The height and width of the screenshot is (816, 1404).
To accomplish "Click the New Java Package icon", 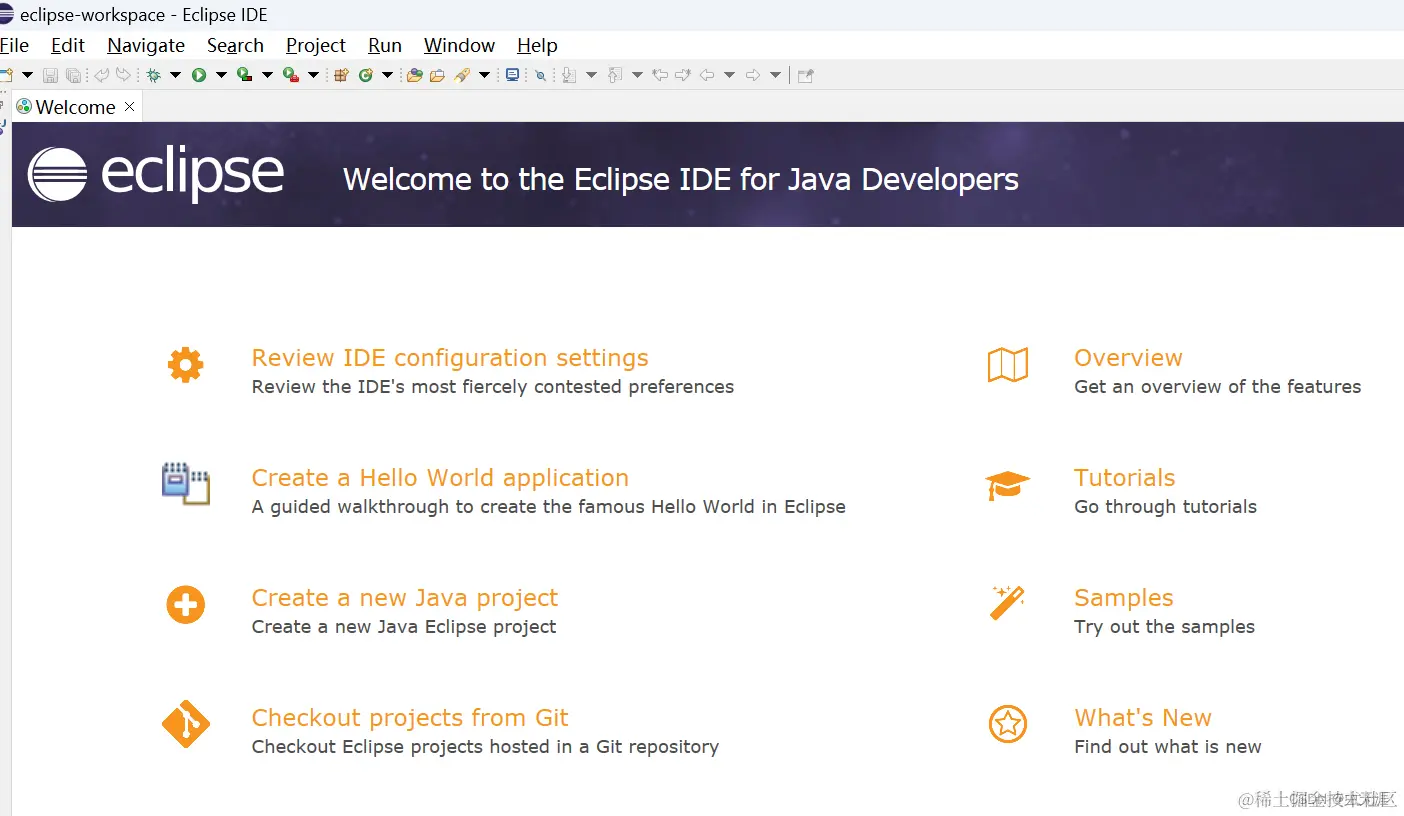I will pos(341,75).
